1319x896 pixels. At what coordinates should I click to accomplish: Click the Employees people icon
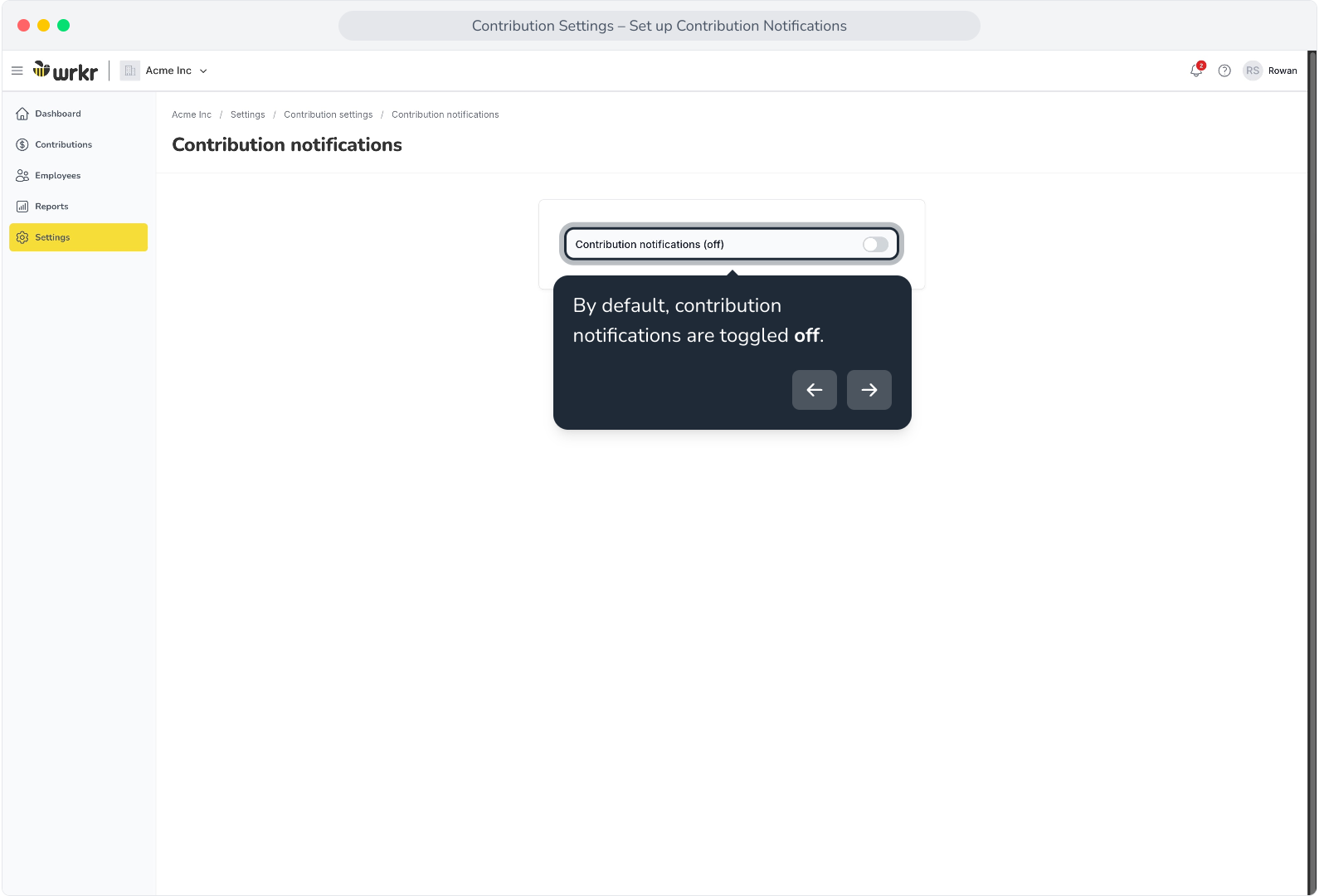[22, 176]
